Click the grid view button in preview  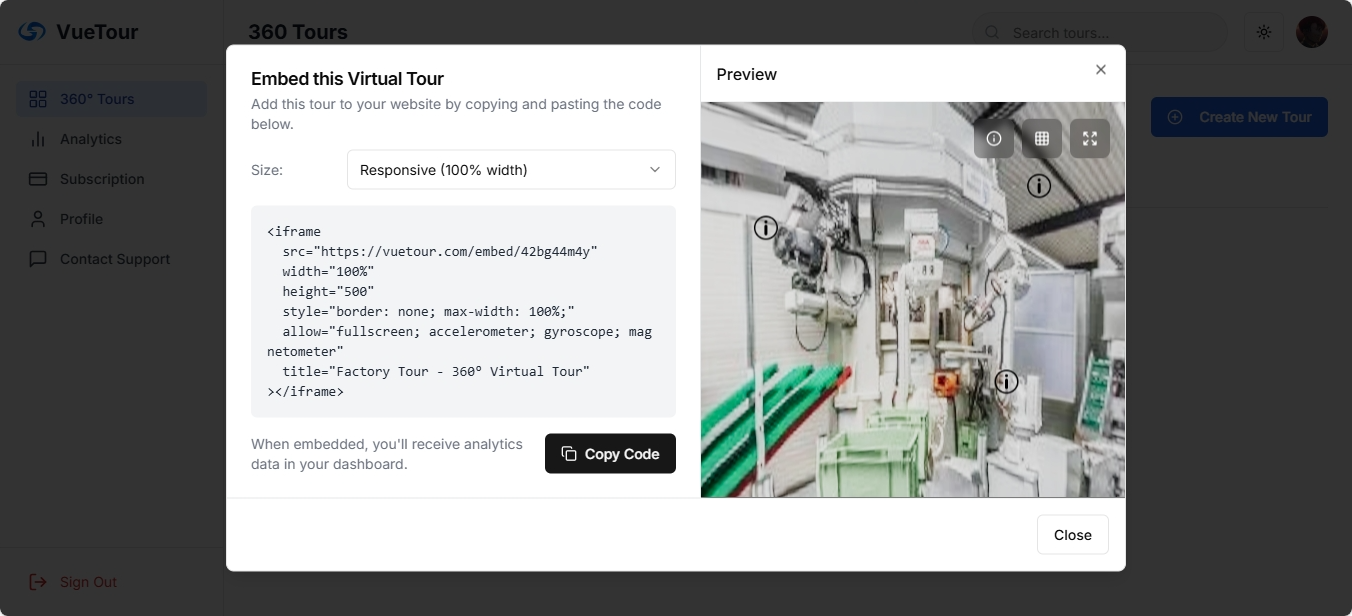1042,139
